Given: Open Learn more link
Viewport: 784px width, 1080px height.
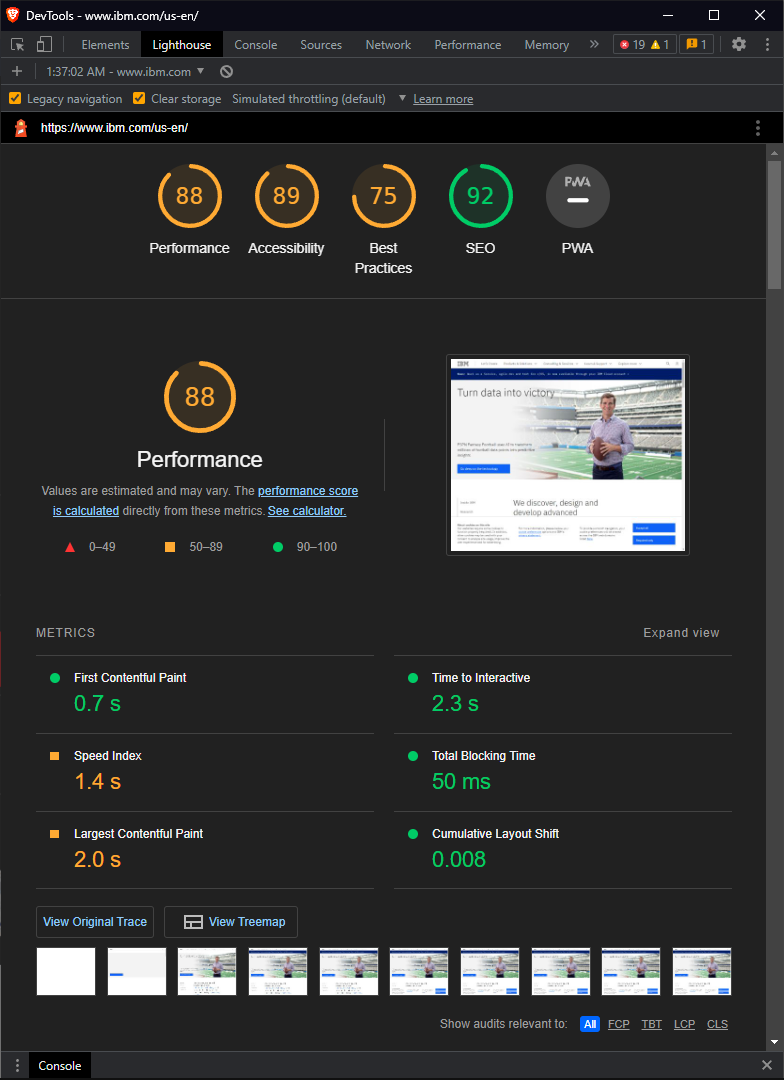Looking at the screenshot, I should 443,99.
